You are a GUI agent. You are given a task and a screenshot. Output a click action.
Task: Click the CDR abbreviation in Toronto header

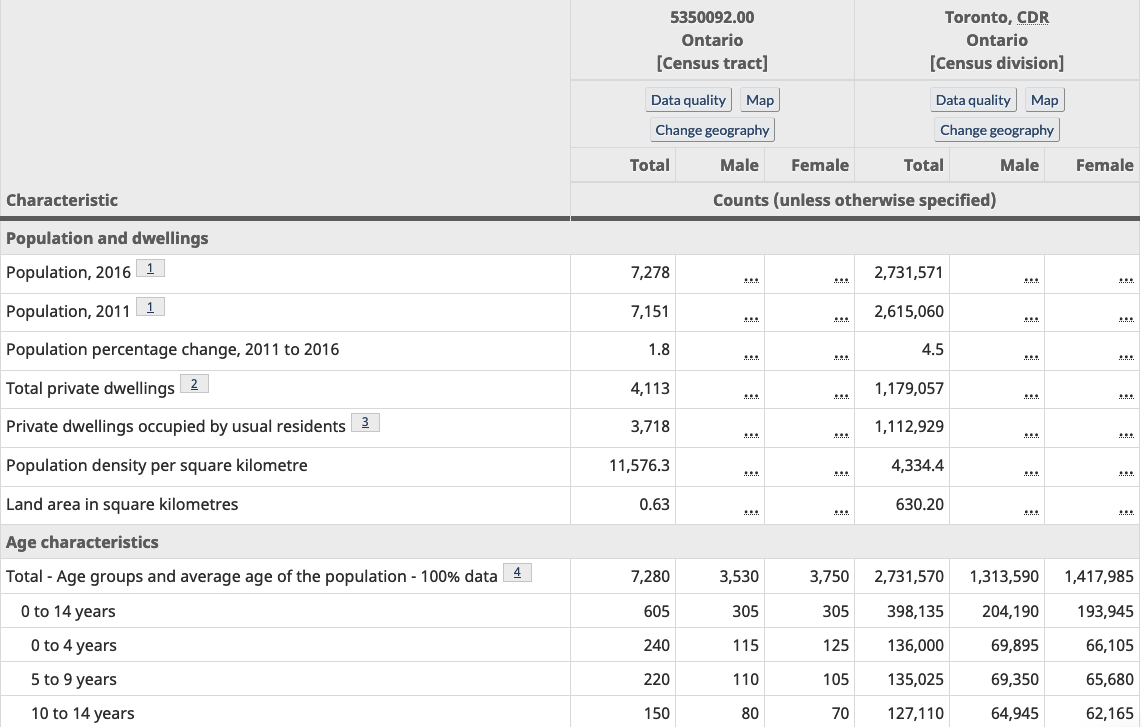(1033, 17)
